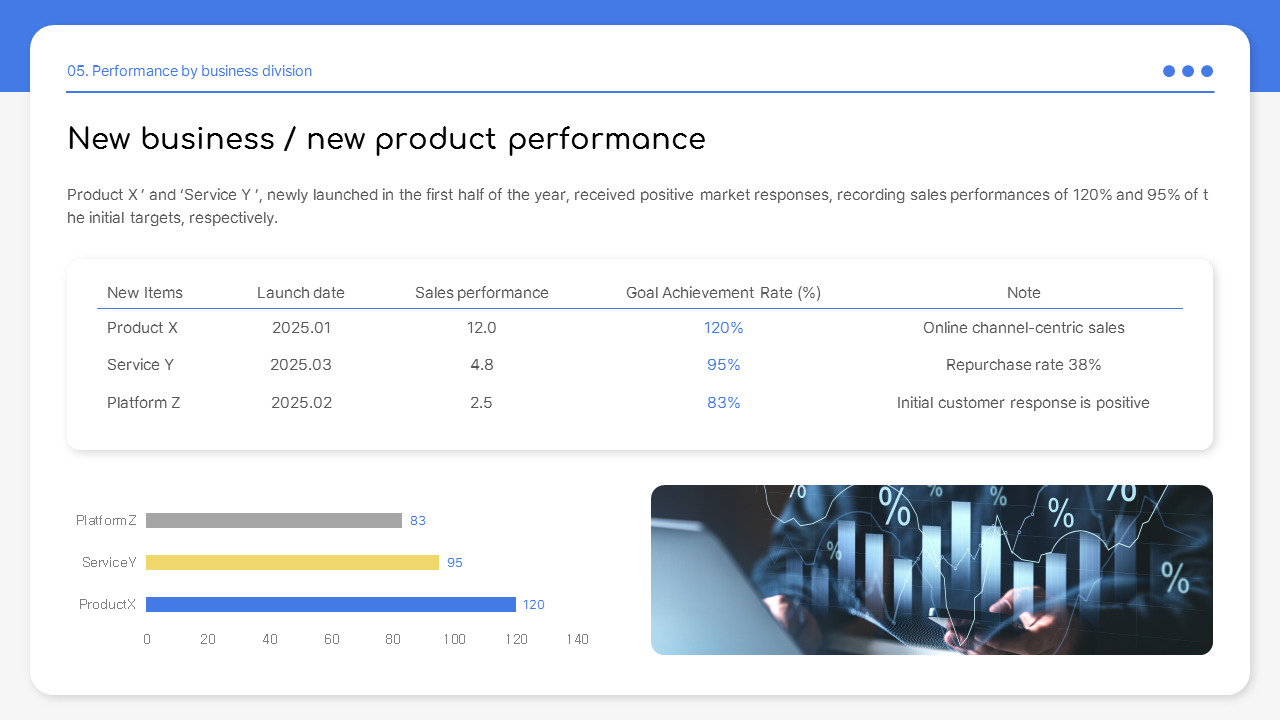The image size is (1280, 720).
Task: Select the Product X table row
Action: pos(142,327)
